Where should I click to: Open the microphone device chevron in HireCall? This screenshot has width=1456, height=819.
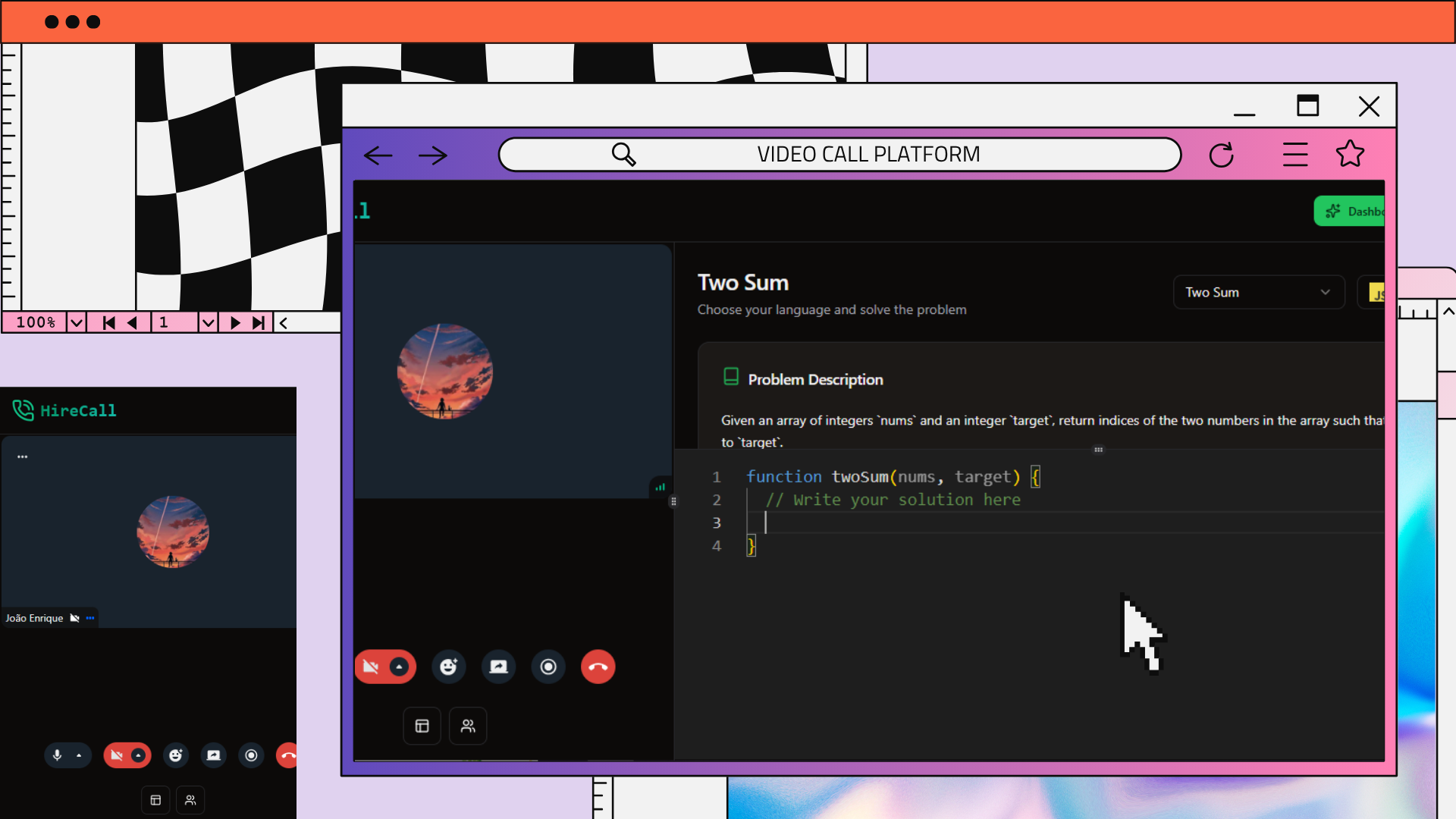point(78,755)
